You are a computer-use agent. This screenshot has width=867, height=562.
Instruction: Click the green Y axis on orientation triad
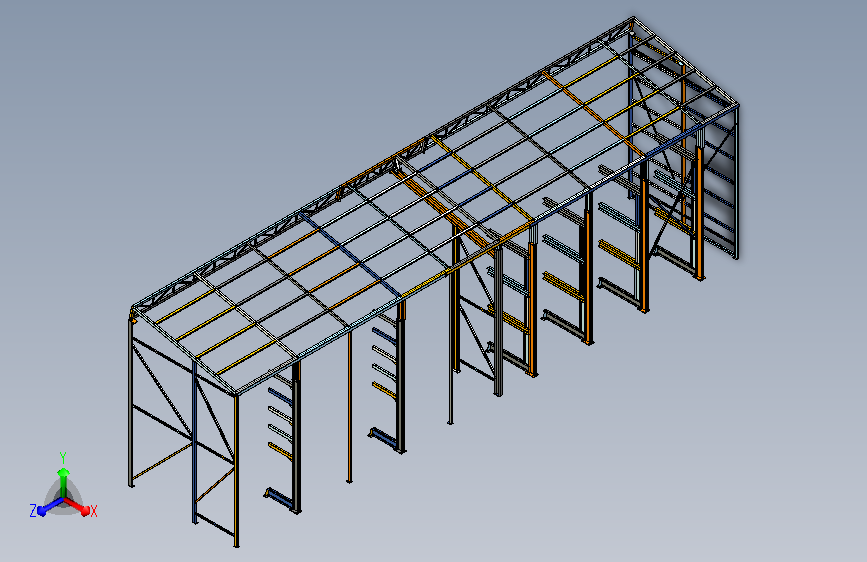64,483
